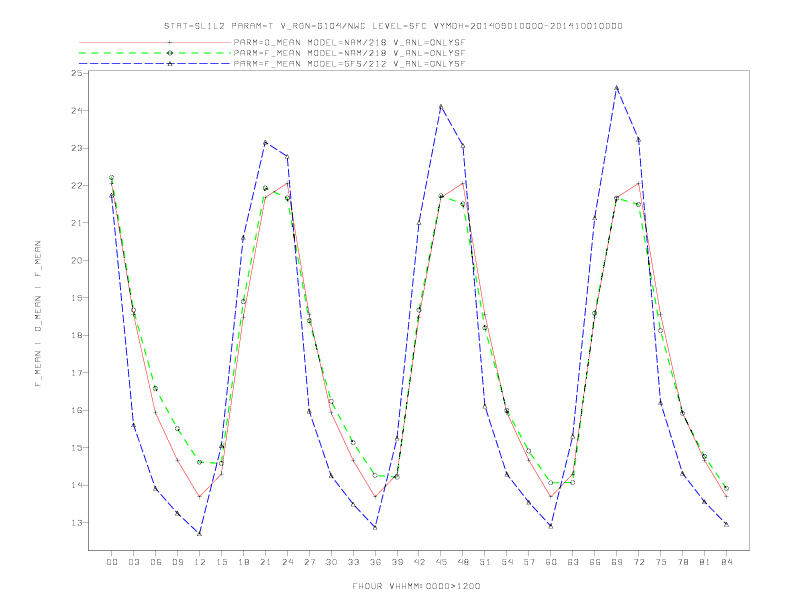This screenshot has height=612, width=792.
Task: Click y-axis tick value 14
Action: (77, 485)
